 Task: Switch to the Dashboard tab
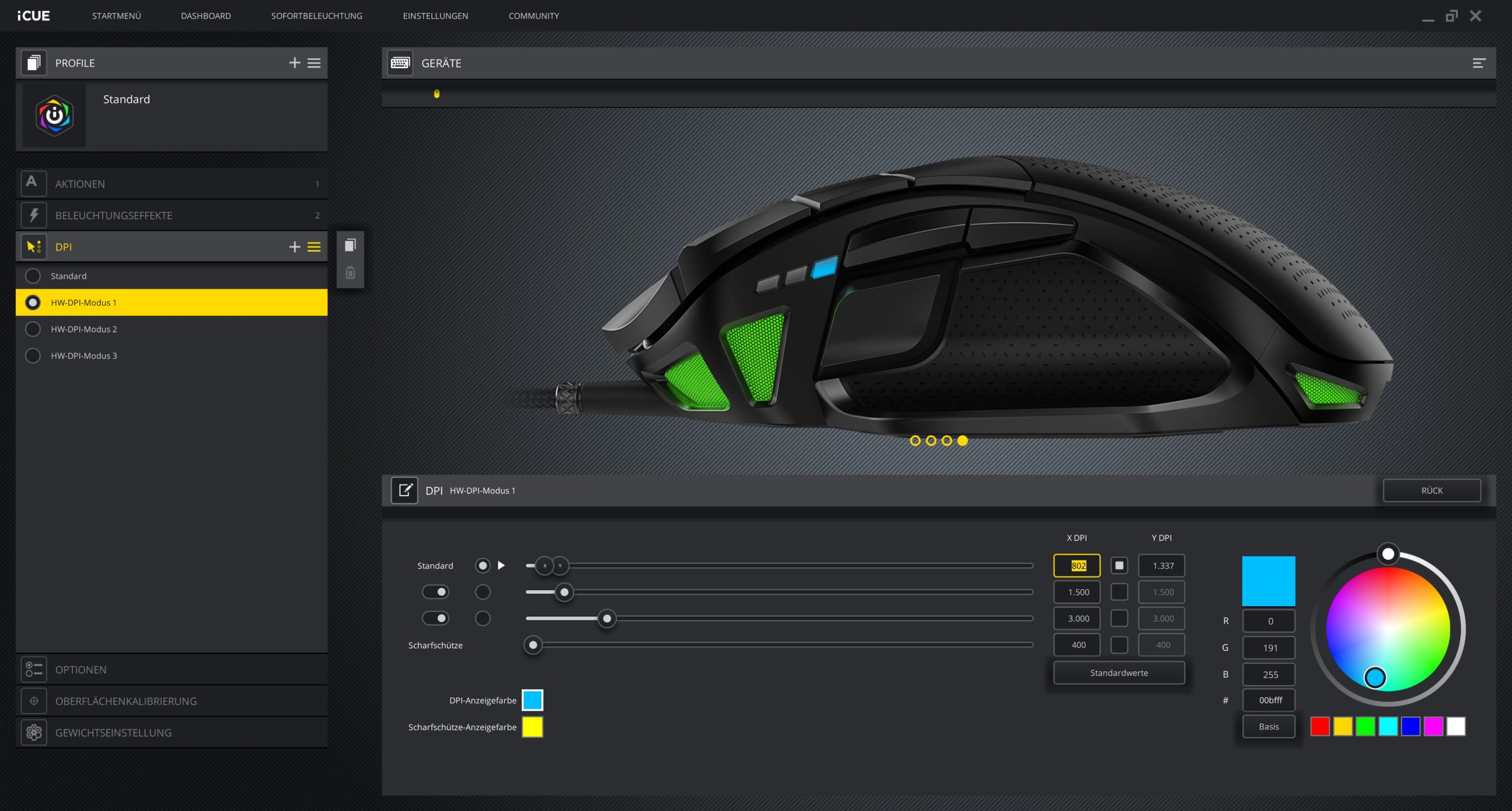click(206, 16)
